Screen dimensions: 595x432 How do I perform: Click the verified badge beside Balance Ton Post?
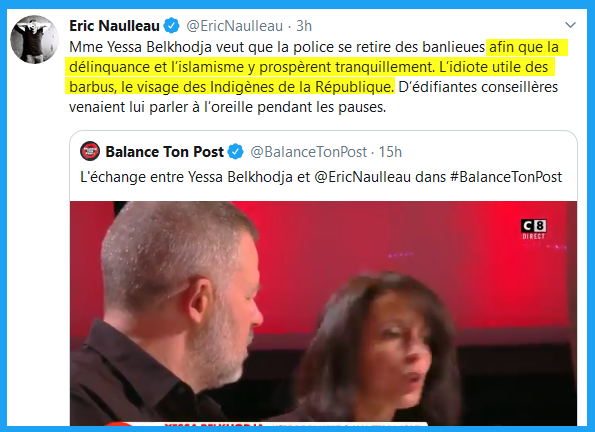236,151
